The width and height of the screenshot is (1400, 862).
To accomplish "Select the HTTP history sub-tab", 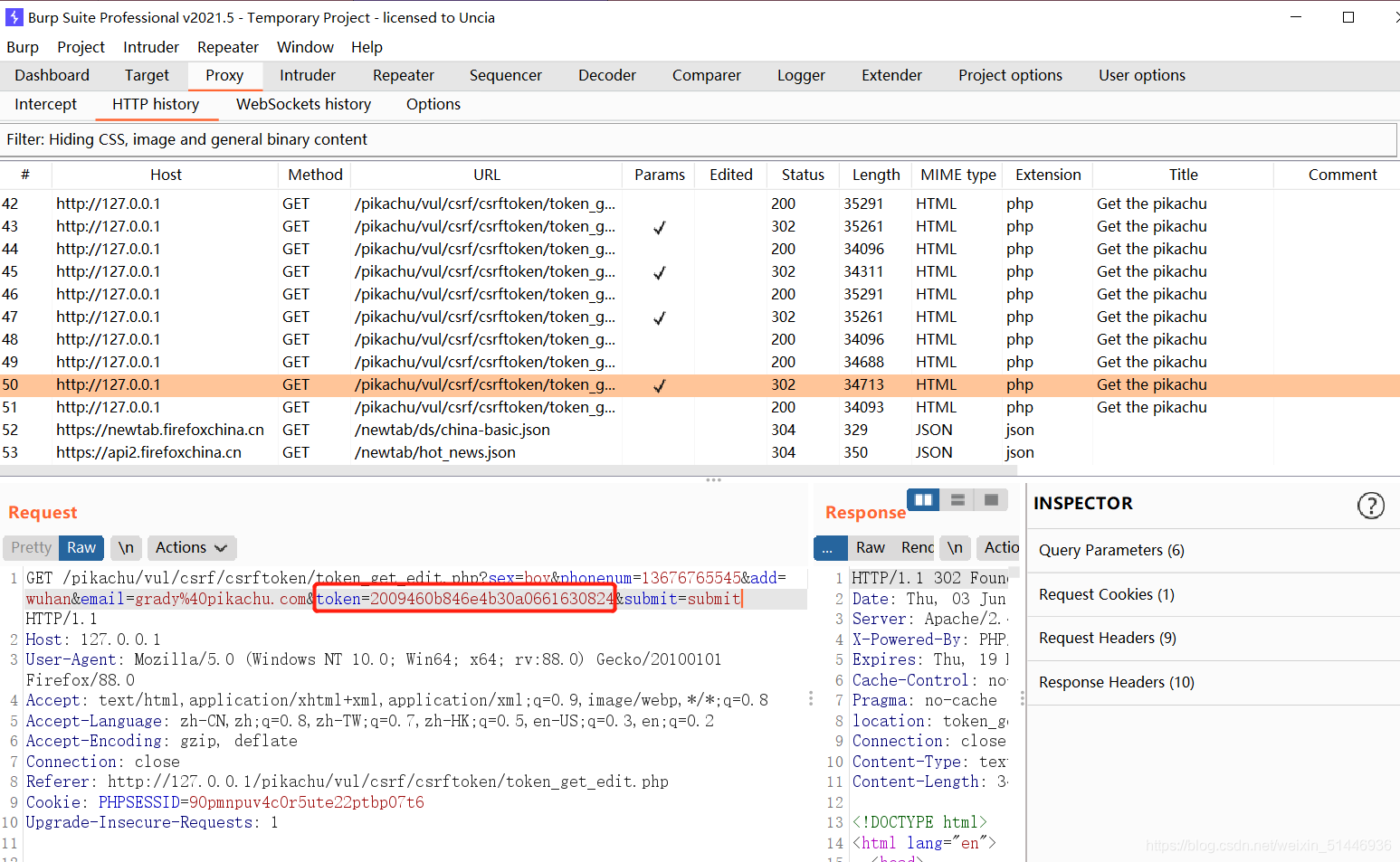I will tap(156, 104).
